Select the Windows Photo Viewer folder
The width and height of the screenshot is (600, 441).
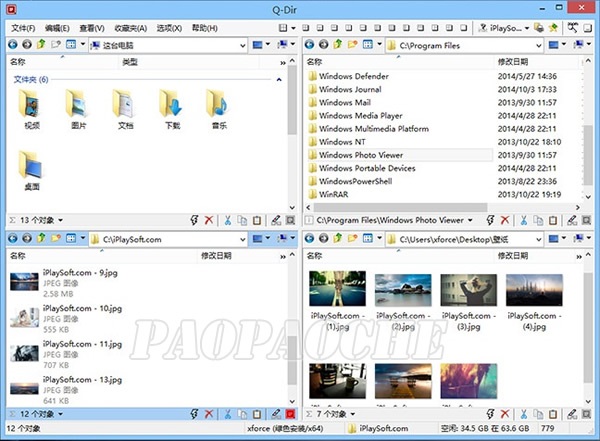pyautogui.click(x=356, y=155)
